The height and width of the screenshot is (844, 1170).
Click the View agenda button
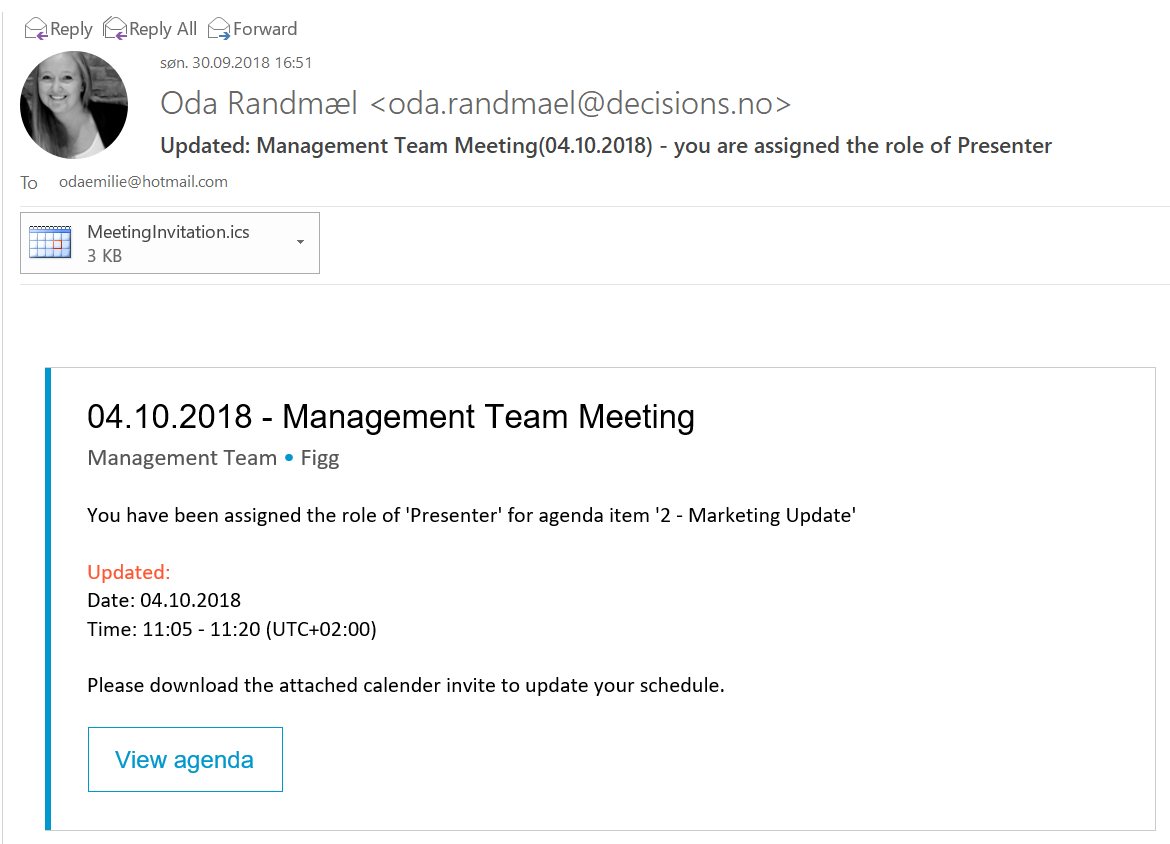[x=185, y=760]
